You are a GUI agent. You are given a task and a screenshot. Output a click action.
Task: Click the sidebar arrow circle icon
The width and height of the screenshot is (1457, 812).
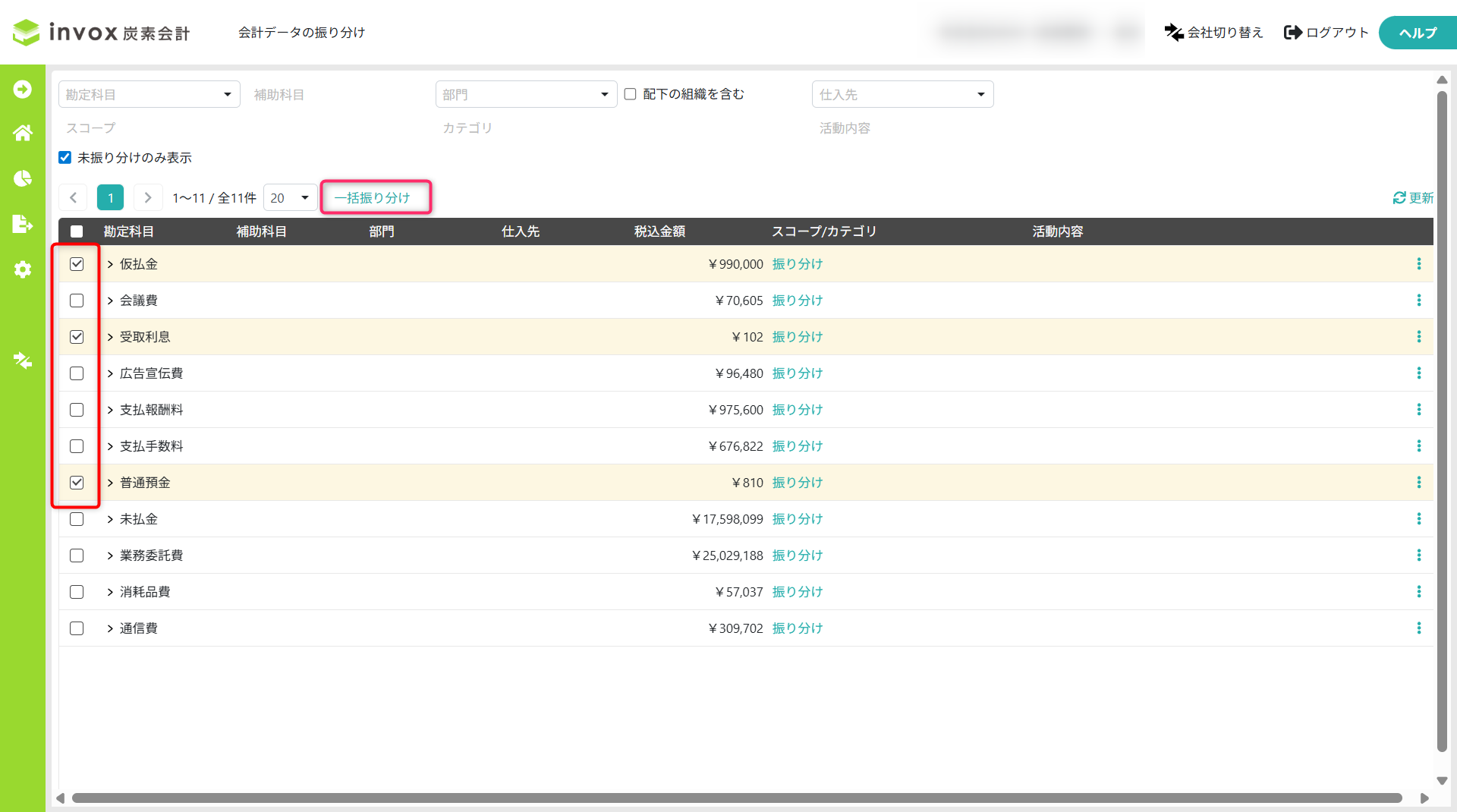coord(23,90)
